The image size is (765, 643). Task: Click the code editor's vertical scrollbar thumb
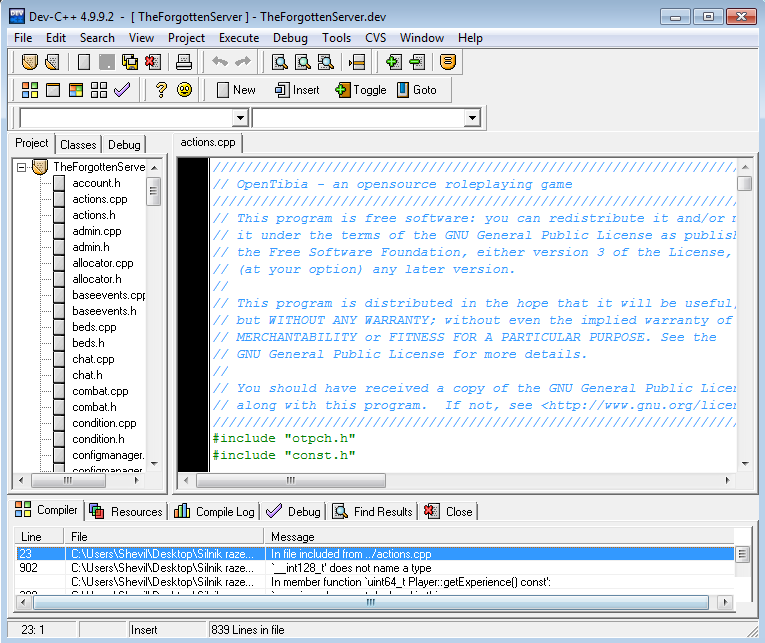745,183
